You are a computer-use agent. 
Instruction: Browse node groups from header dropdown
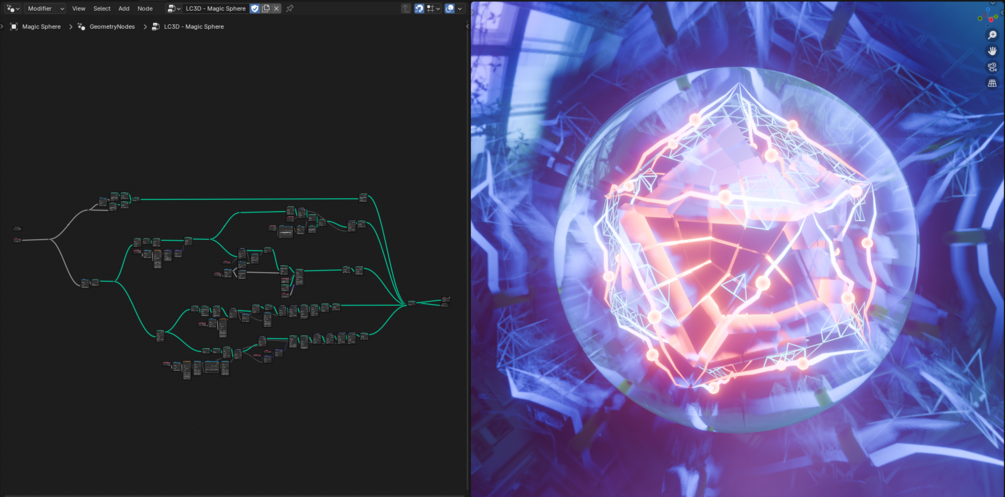pyautogui.click(x=174, y=8)
